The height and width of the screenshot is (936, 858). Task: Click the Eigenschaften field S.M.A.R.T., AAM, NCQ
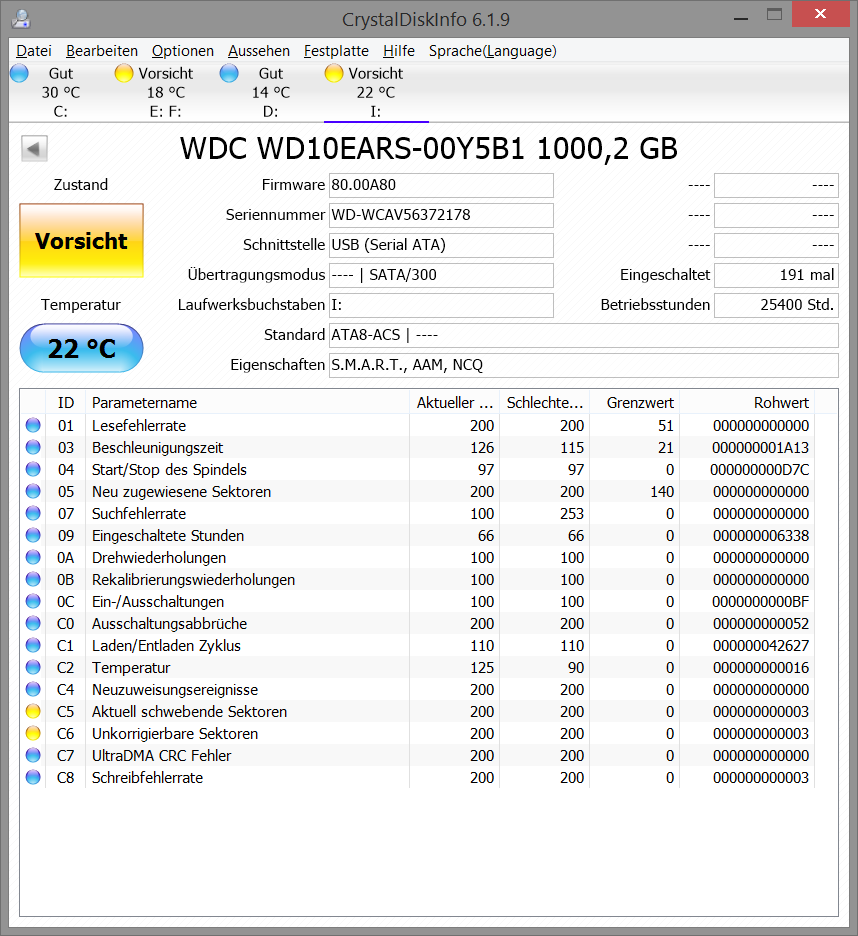click(x=584, y=365)
